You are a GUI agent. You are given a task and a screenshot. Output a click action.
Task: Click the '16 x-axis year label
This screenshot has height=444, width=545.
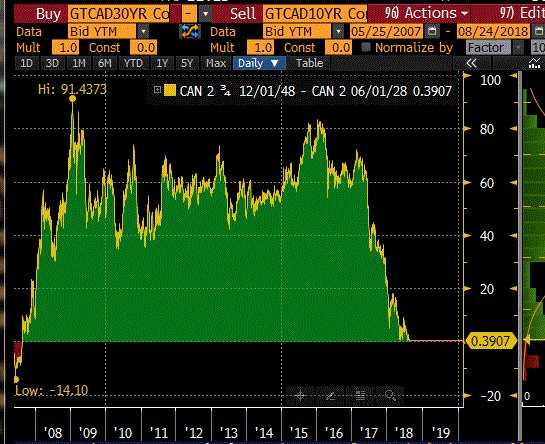click(x=334, y=433)
